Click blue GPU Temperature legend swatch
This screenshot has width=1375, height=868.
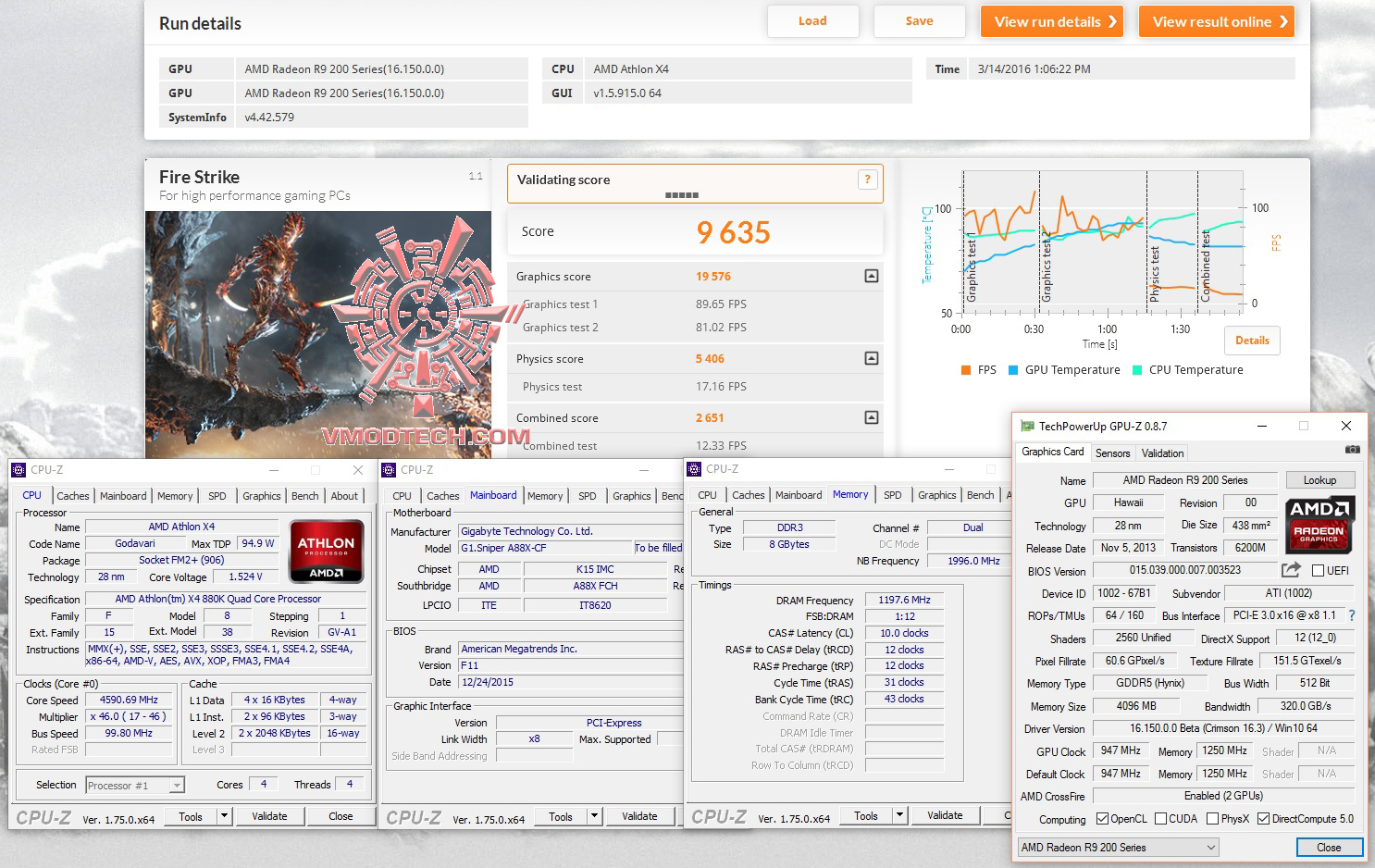(x=1013, y=370)
